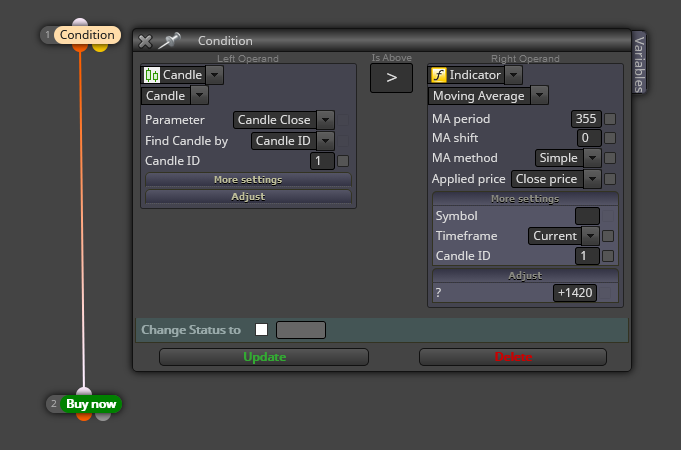Image resolution: width=681 pixels, height=450 pixels.
Task: Click the function icon beside Indicator
Action: [439, 75]
